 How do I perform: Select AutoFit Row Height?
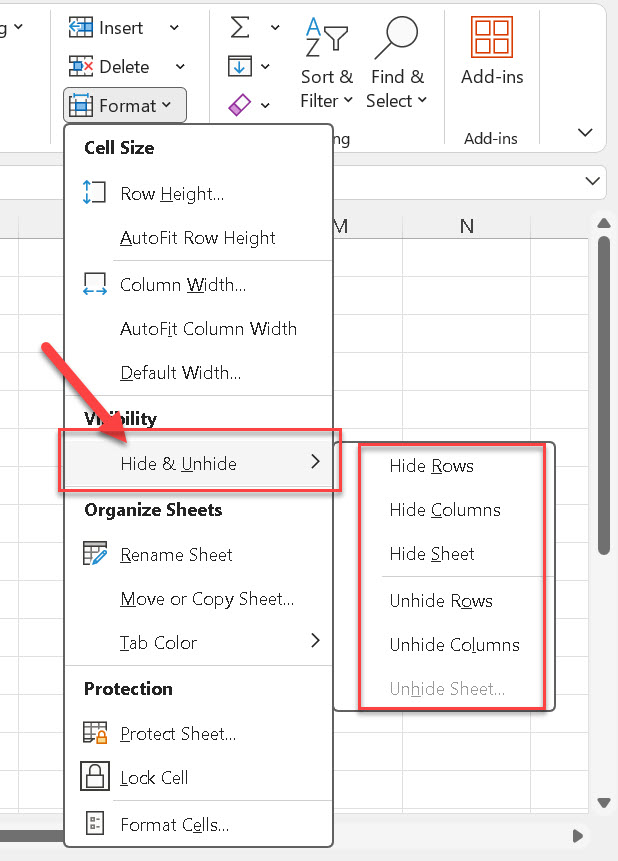(198, 238)
